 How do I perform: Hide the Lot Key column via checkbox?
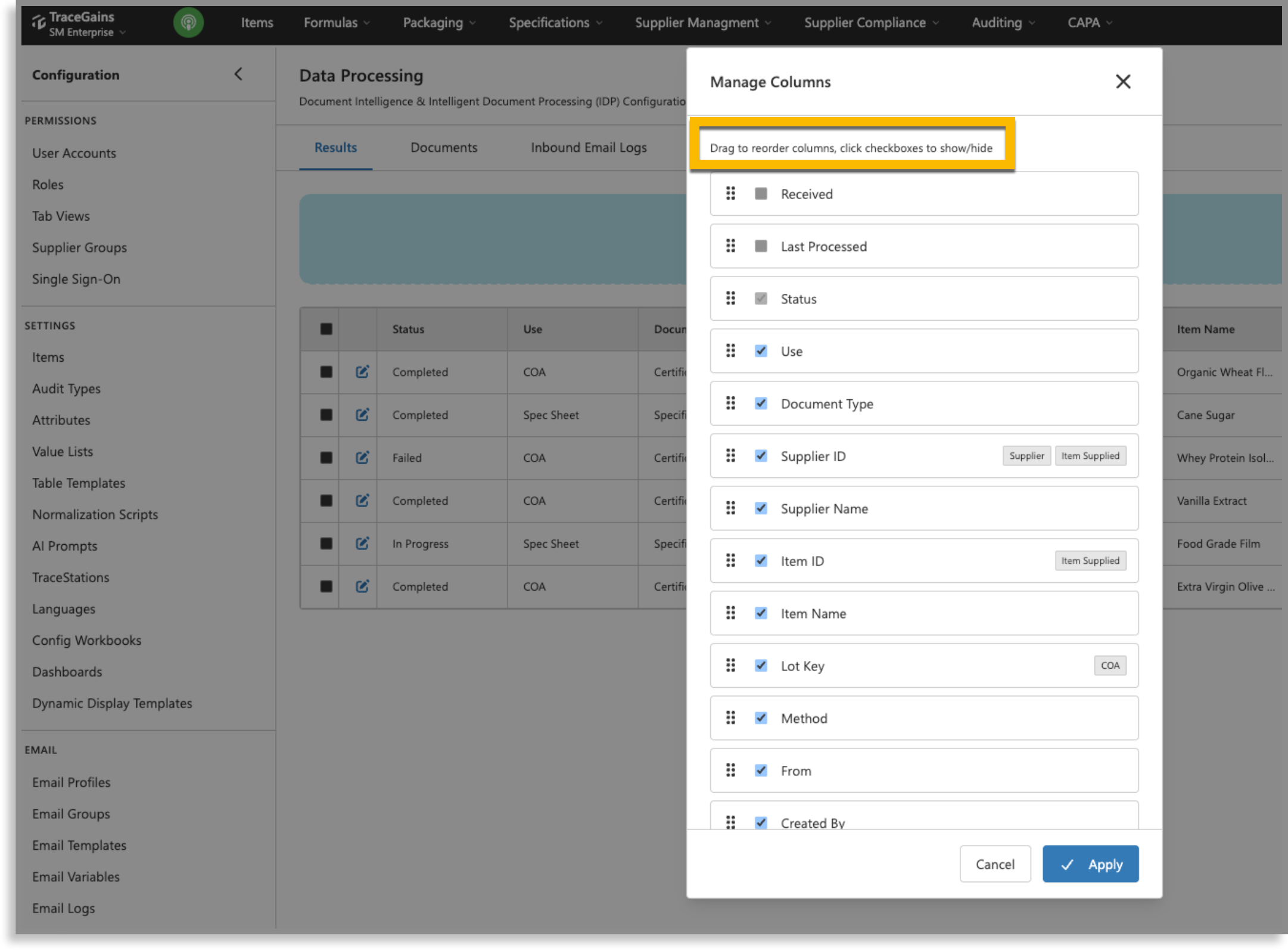(761, 666)
